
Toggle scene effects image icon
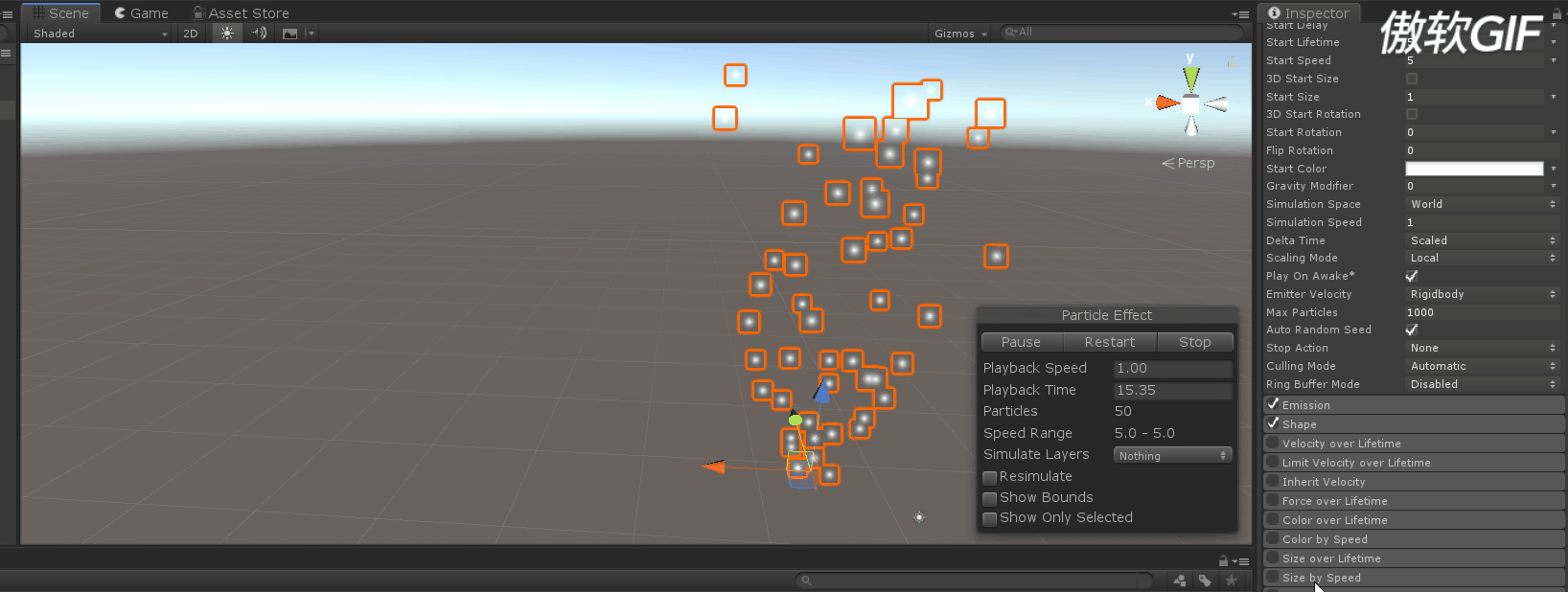coord(289,33)
